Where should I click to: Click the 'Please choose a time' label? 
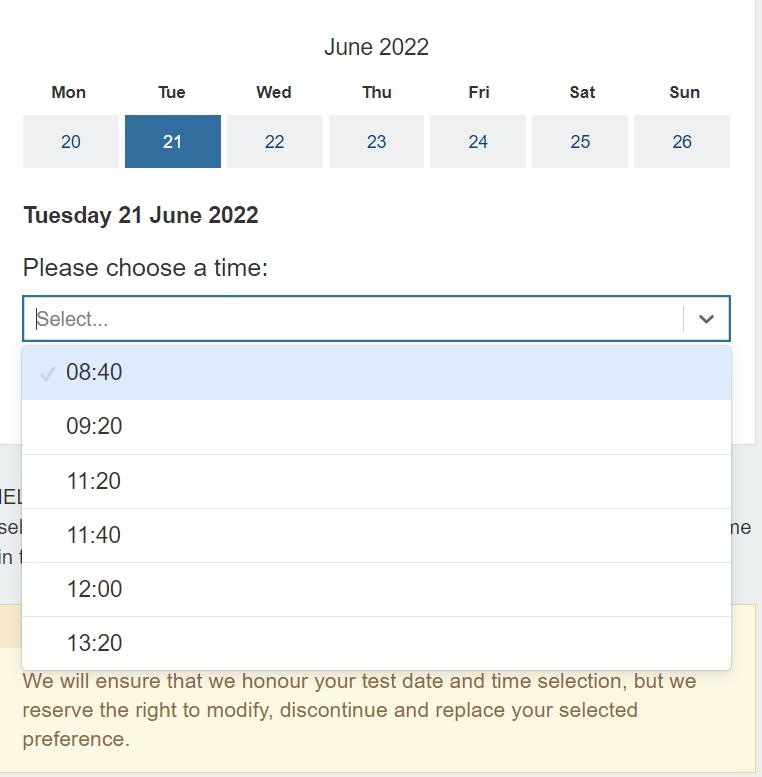[145, 268]
